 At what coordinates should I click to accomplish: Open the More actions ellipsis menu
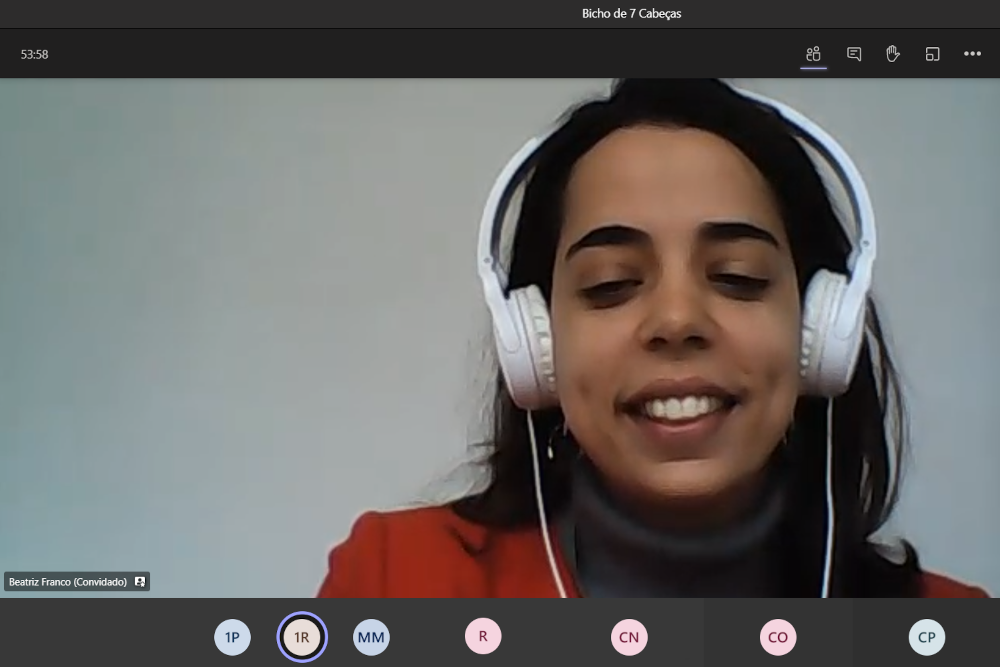tap(972, 54)
